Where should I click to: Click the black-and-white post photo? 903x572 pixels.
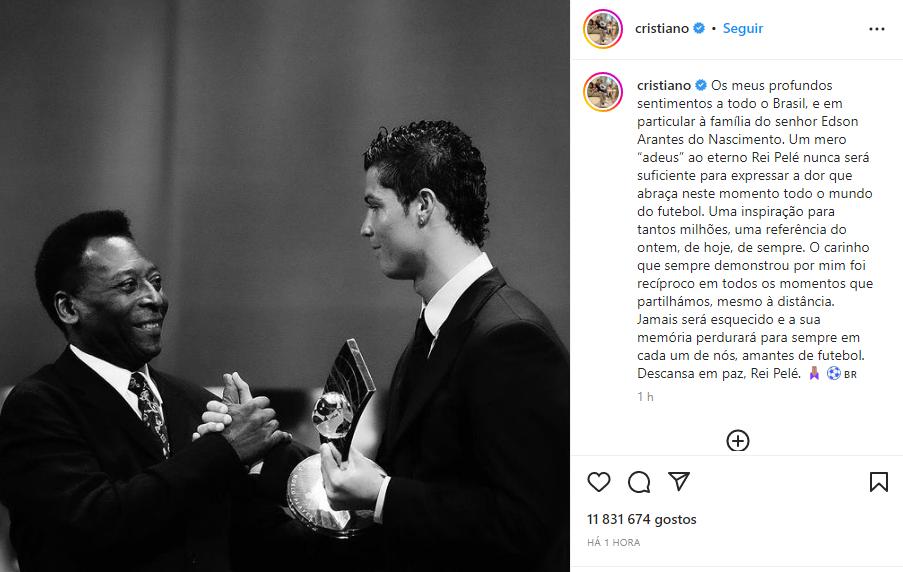point(285,286)
